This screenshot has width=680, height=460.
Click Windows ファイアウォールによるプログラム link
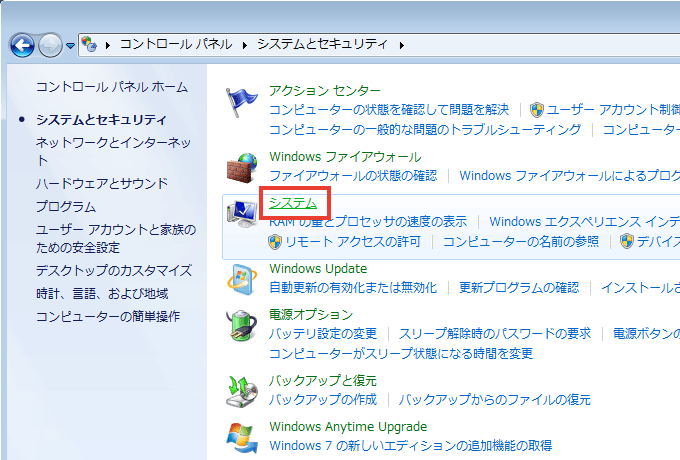coord(569,176)
